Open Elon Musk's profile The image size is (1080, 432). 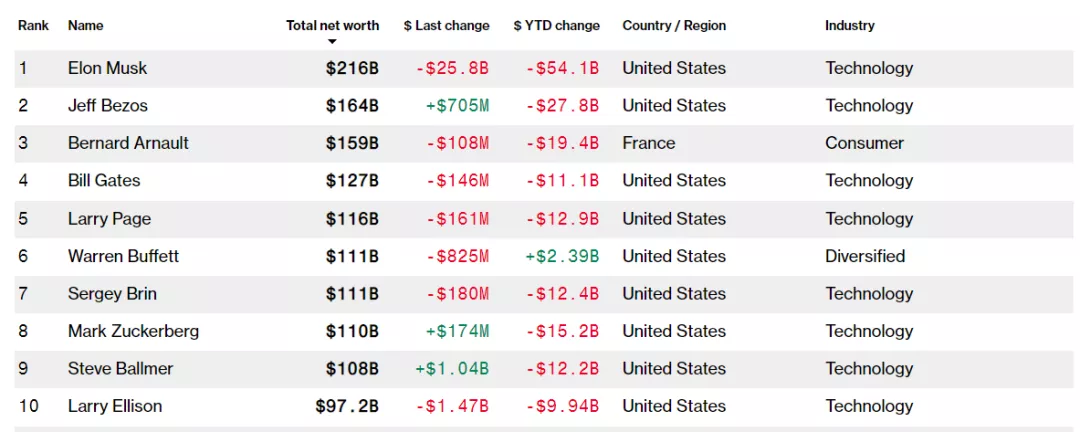107,68
